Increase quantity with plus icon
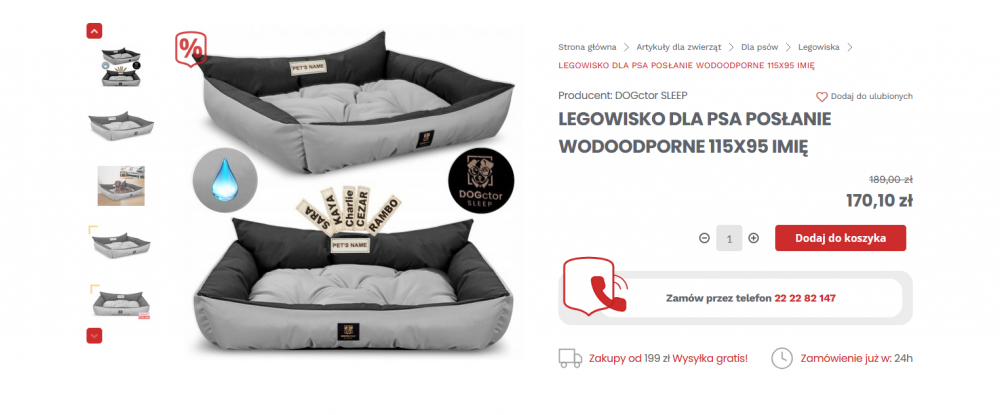The height and width of the screenshot is (415, 1000). (753, 238)
